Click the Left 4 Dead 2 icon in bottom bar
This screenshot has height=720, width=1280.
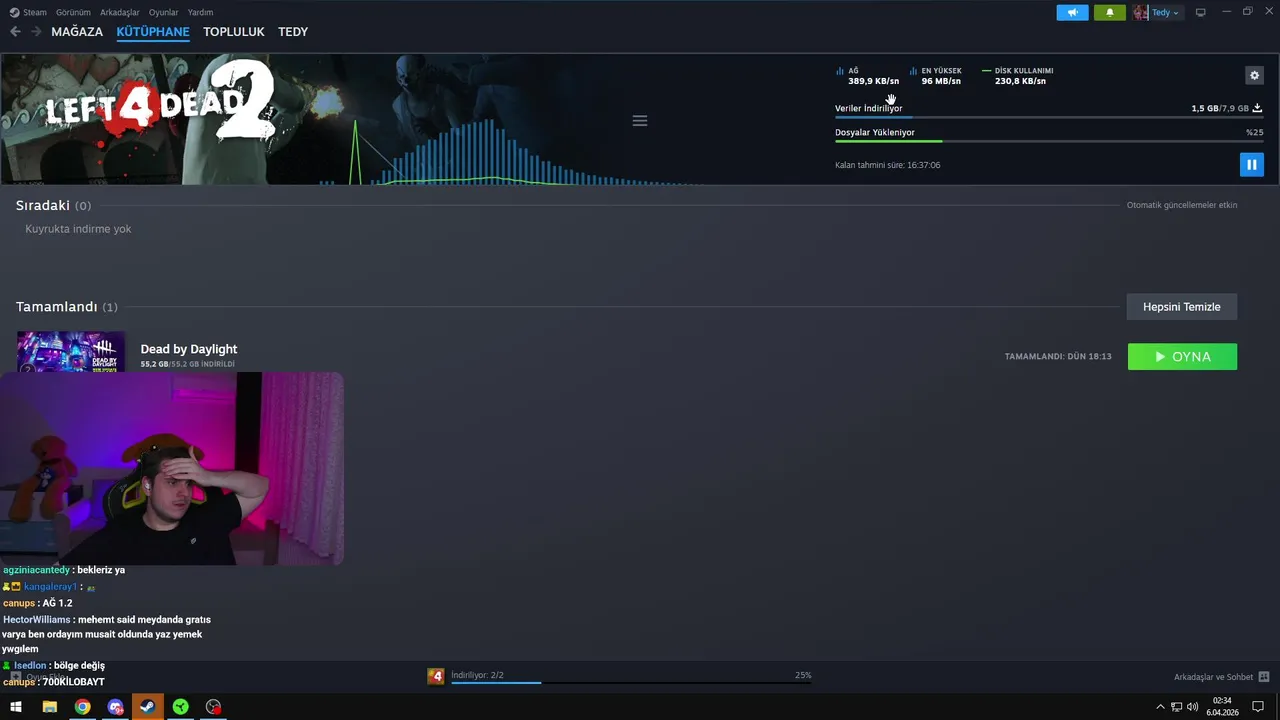[x=435, y=676]
